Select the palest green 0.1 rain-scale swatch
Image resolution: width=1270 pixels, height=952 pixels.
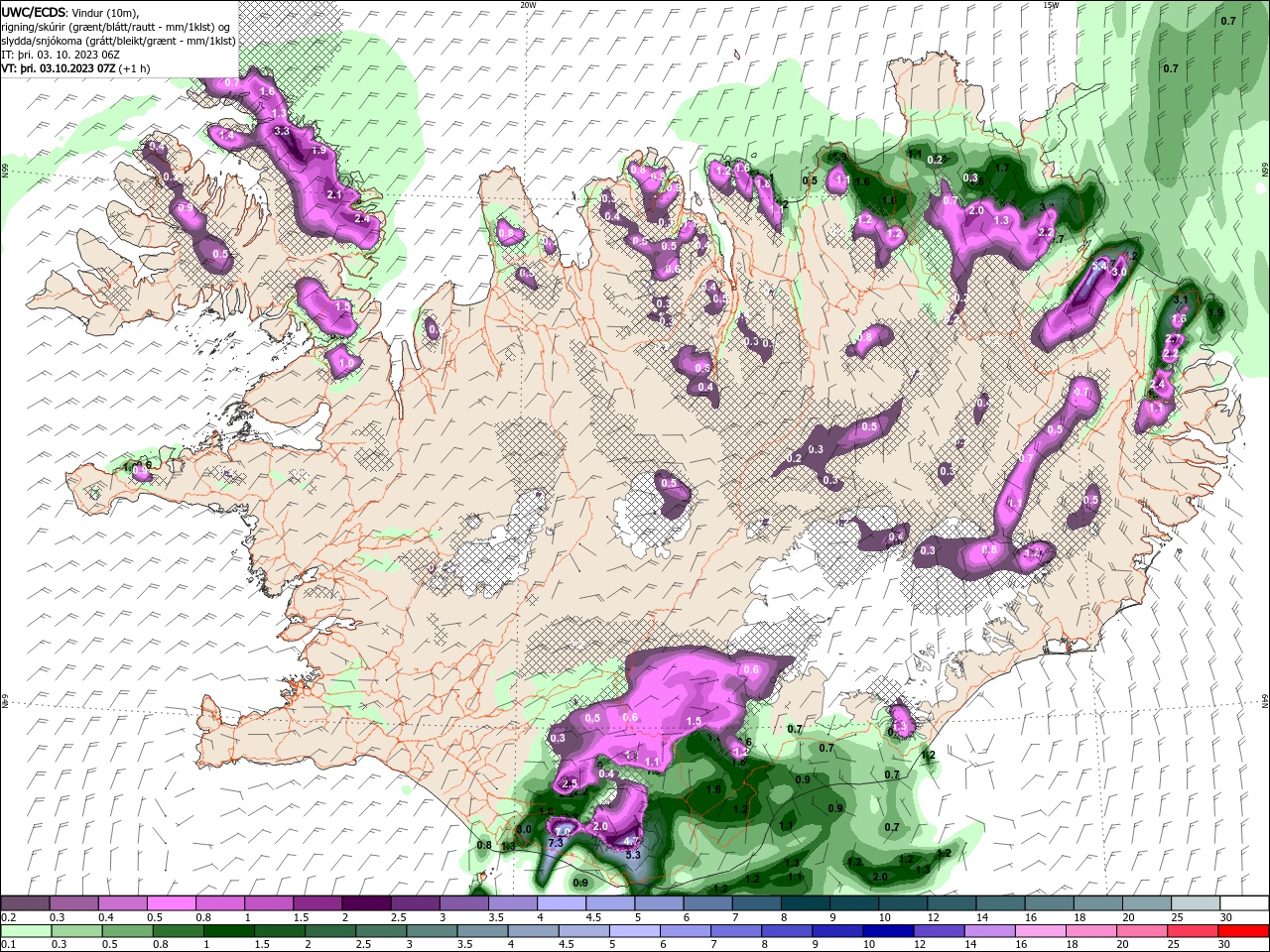(x=25, y=931)
